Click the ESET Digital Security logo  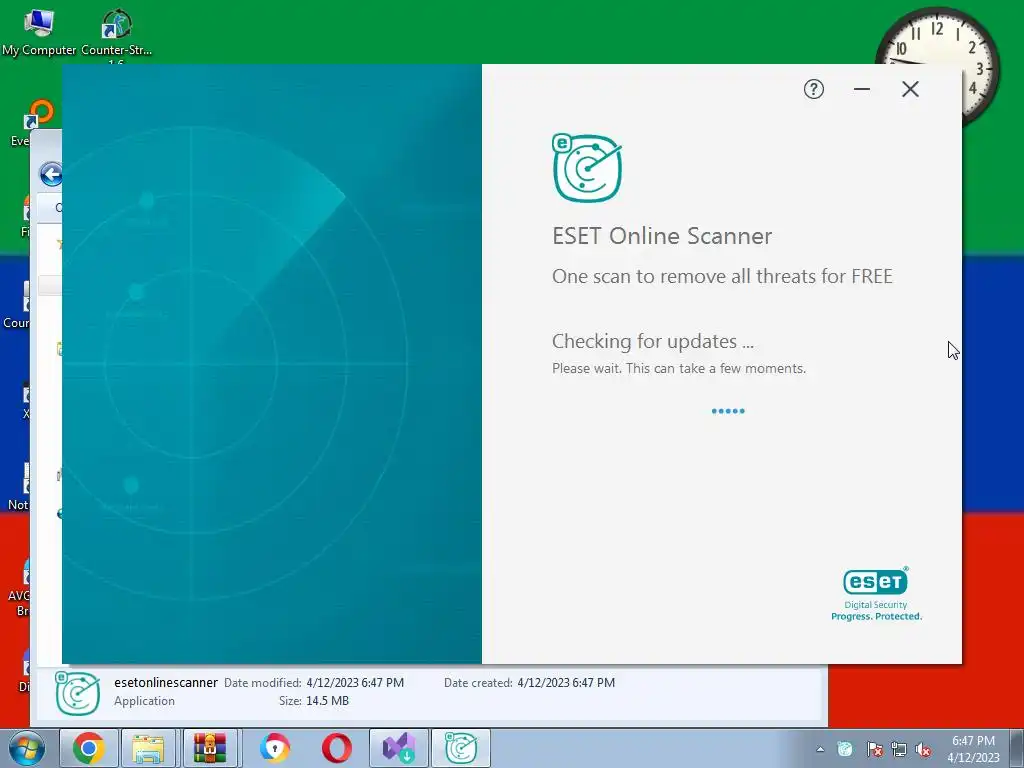click(x=876, y=594)
